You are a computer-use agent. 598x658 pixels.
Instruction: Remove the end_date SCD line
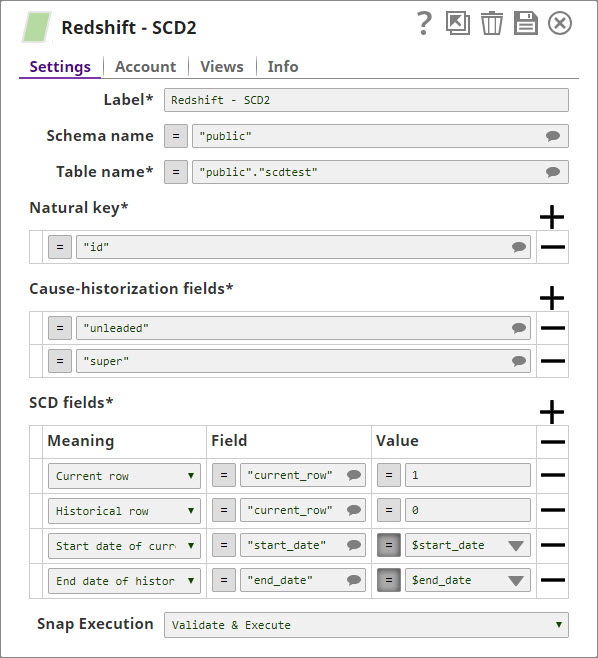pos(553,580)
